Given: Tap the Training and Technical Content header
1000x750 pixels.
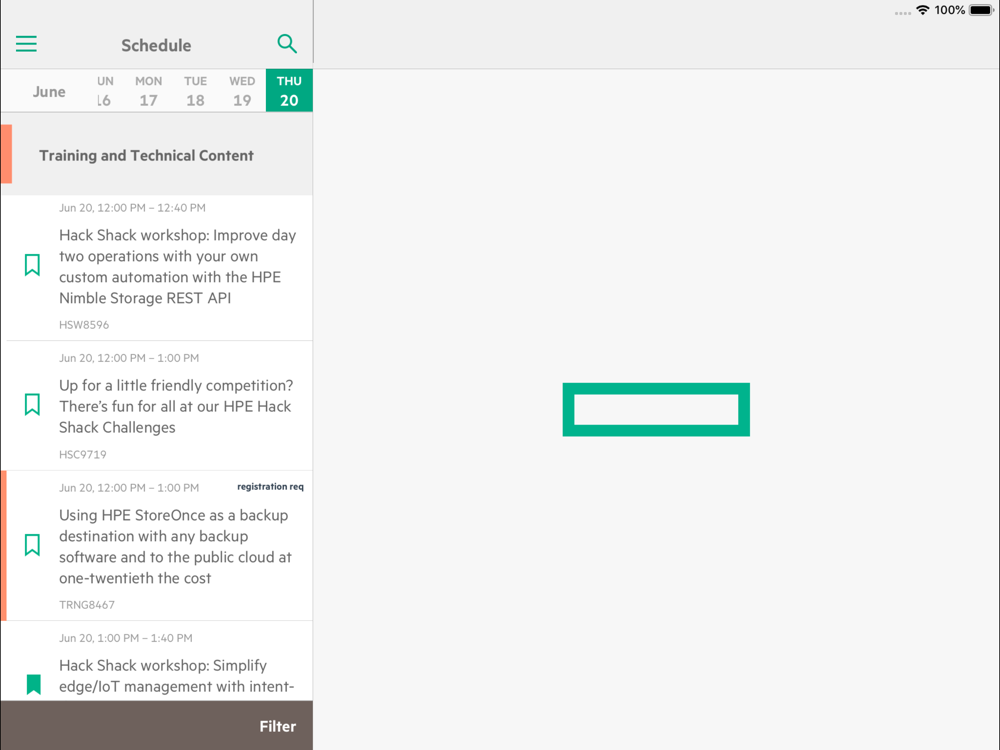Looking at the screenshot, I should 157,155.
